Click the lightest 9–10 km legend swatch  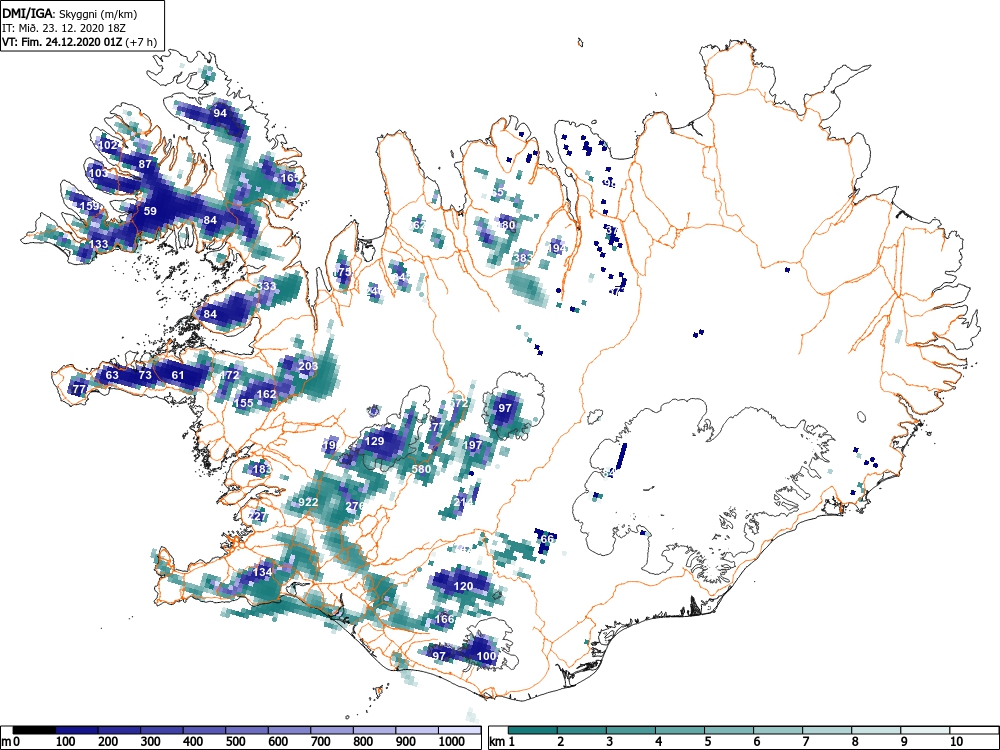coord(925,730)
